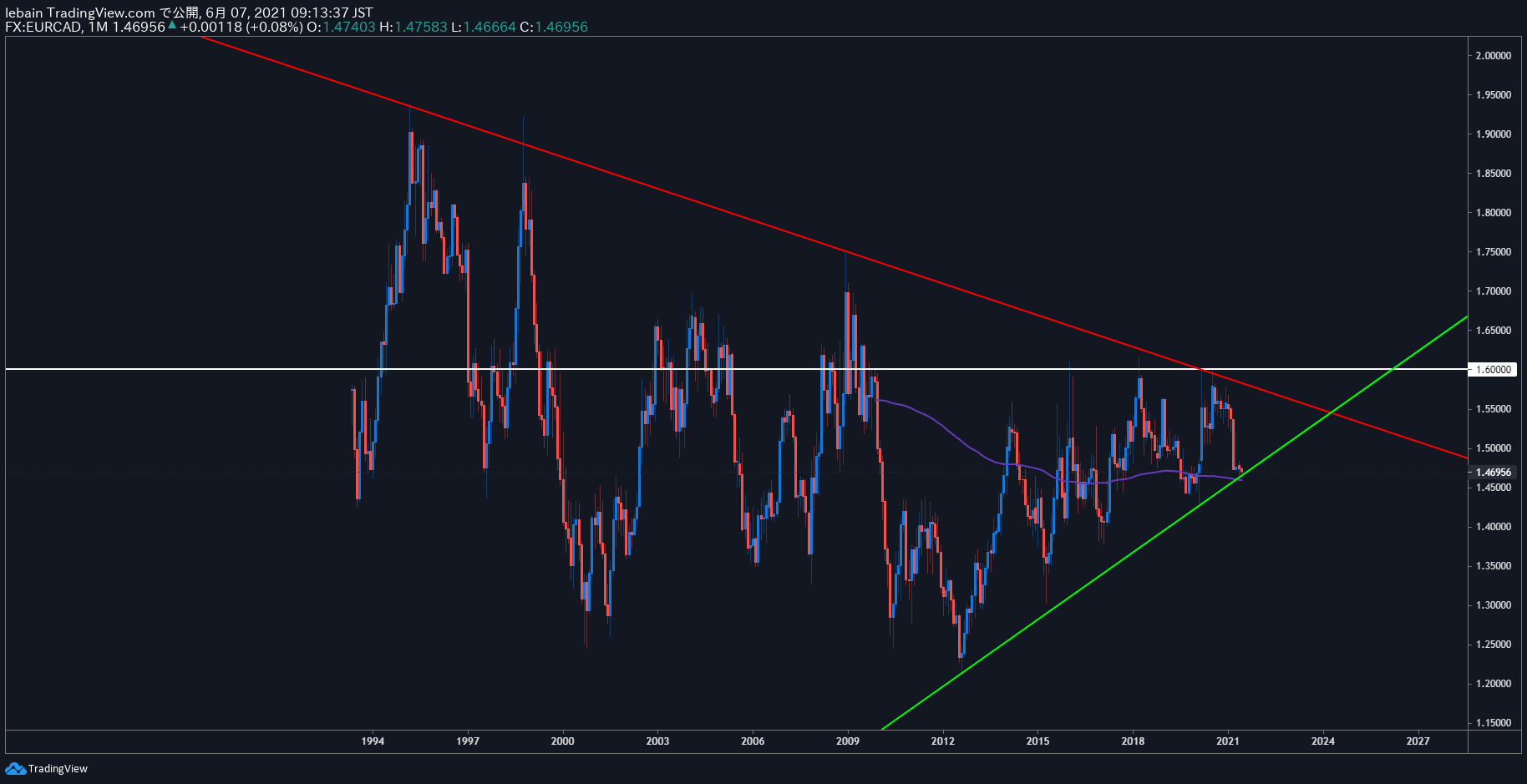
Task: Click the 2018 label on time axis
Action: (x=1133, y=741)
